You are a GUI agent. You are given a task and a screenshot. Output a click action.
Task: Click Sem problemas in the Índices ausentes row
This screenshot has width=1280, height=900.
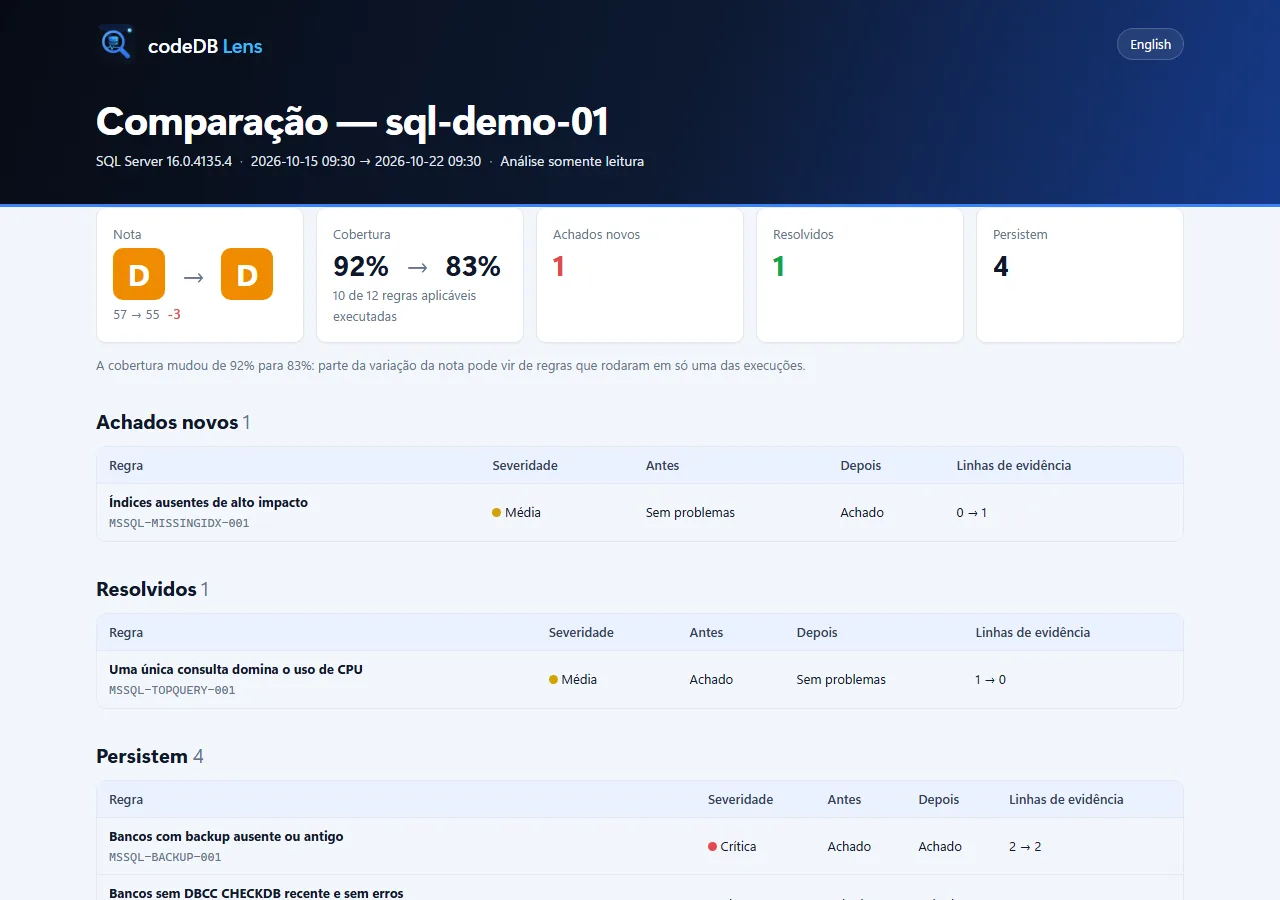tap(690, 513)
